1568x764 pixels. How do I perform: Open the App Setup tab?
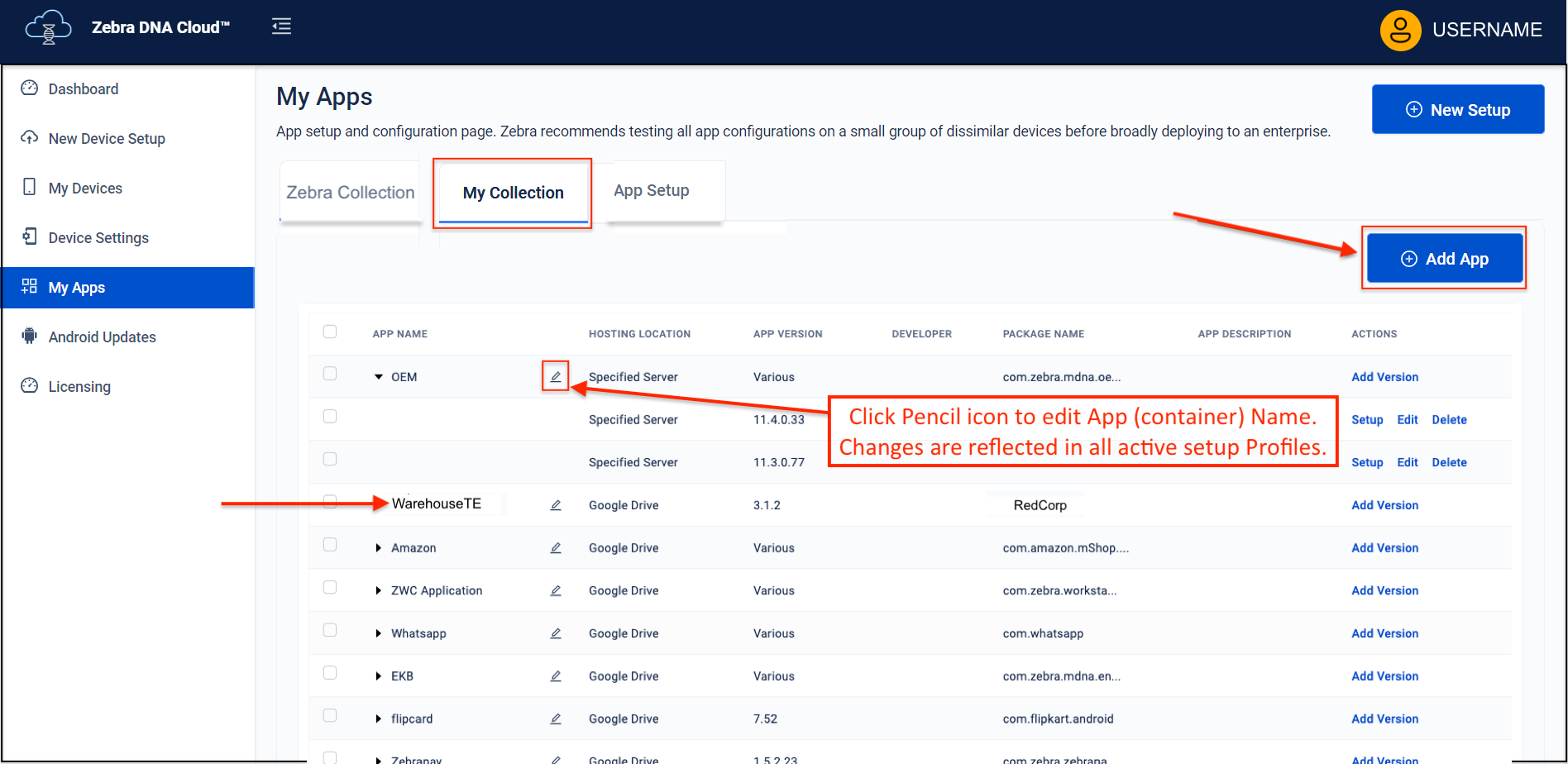651,191
